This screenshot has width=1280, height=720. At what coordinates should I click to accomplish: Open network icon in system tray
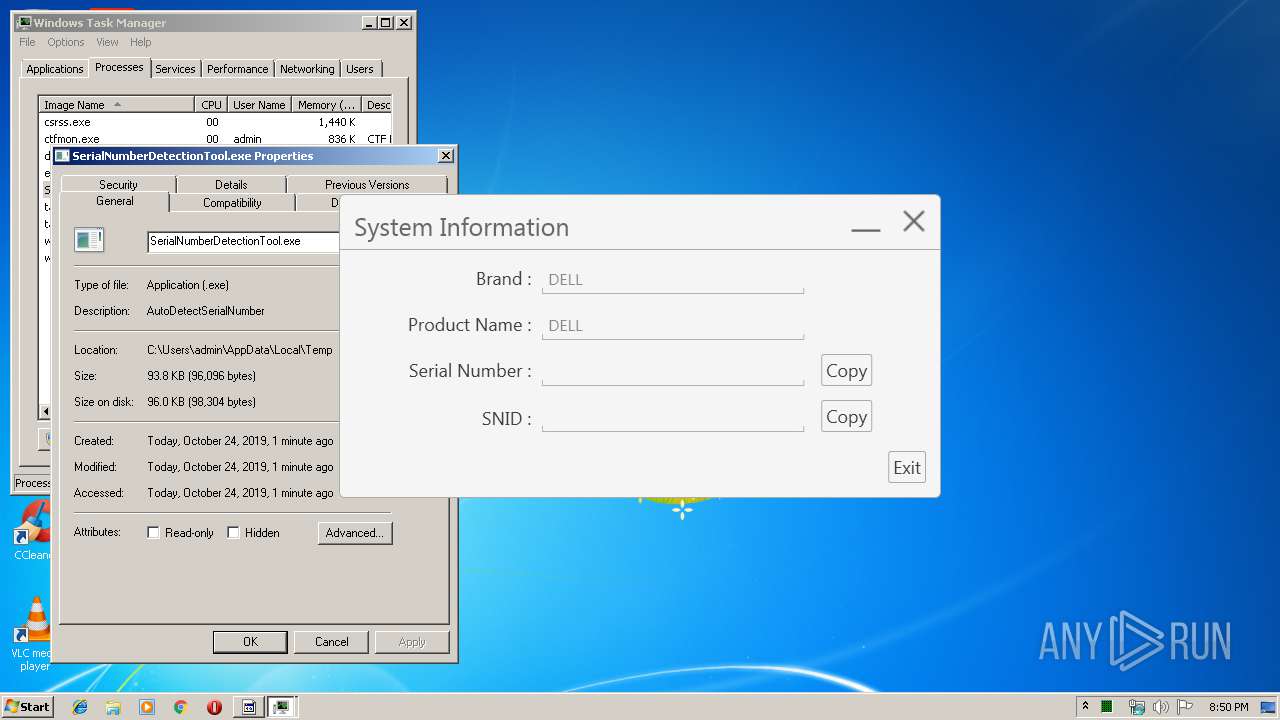tap(1136, 707)
